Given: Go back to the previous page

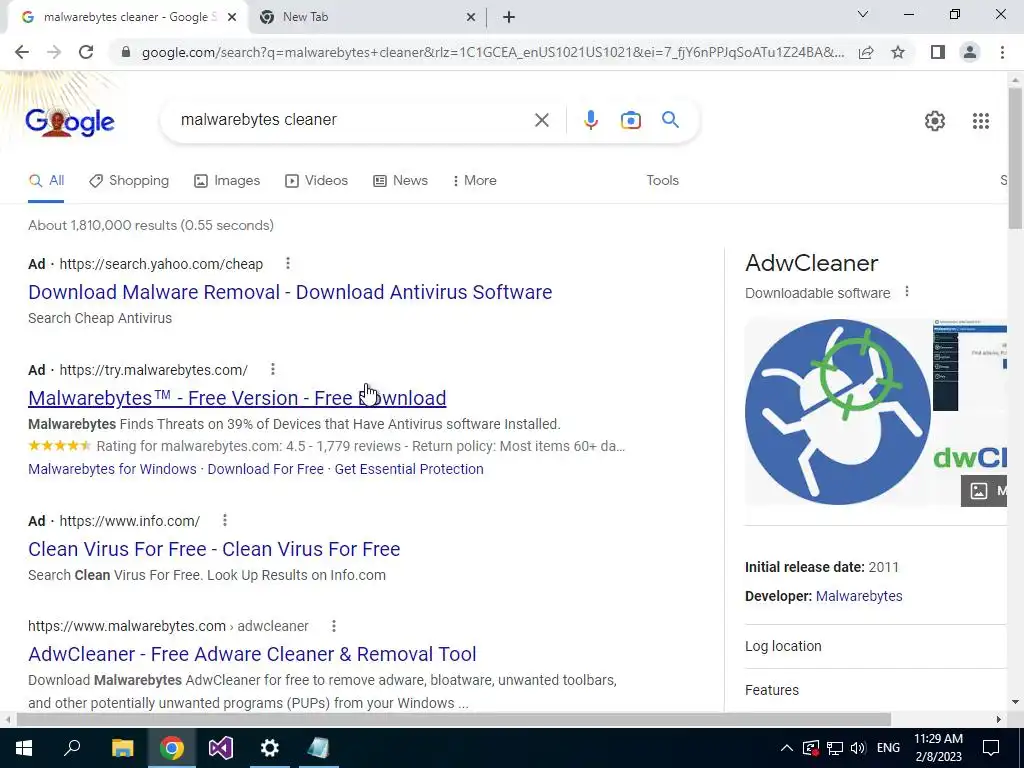Looking at the screenshot, I should pos(22,52).
